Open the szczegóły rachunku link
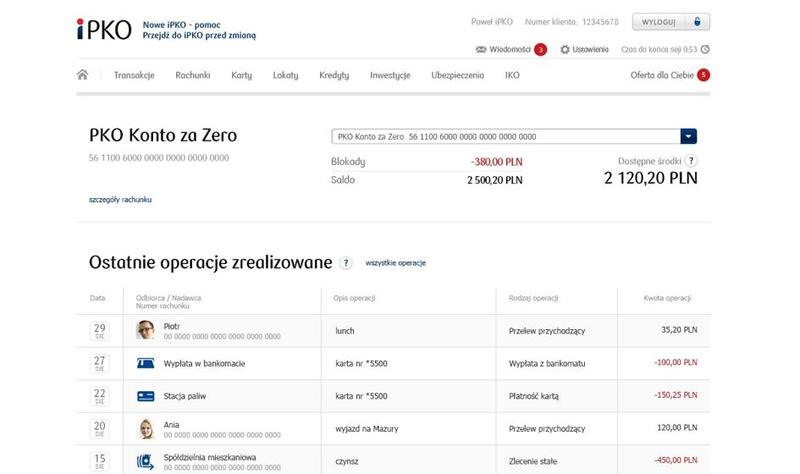800x474 pixels. [x=120, y=199]
